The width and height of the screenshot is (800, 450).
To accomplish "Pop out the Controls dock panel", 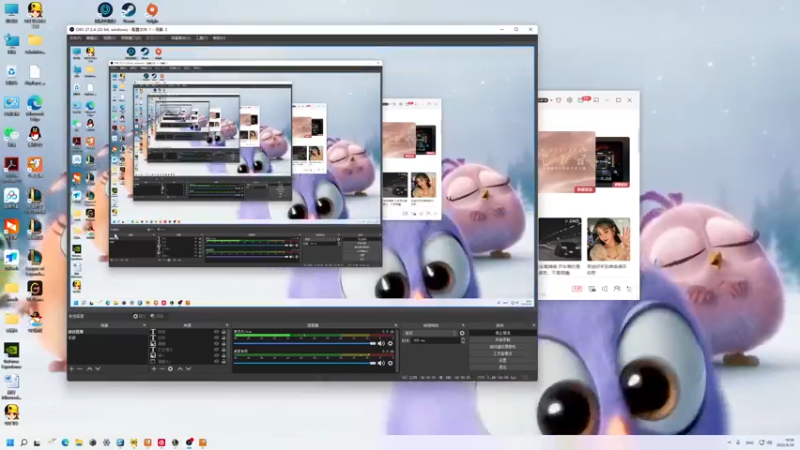I will point(534,325).
